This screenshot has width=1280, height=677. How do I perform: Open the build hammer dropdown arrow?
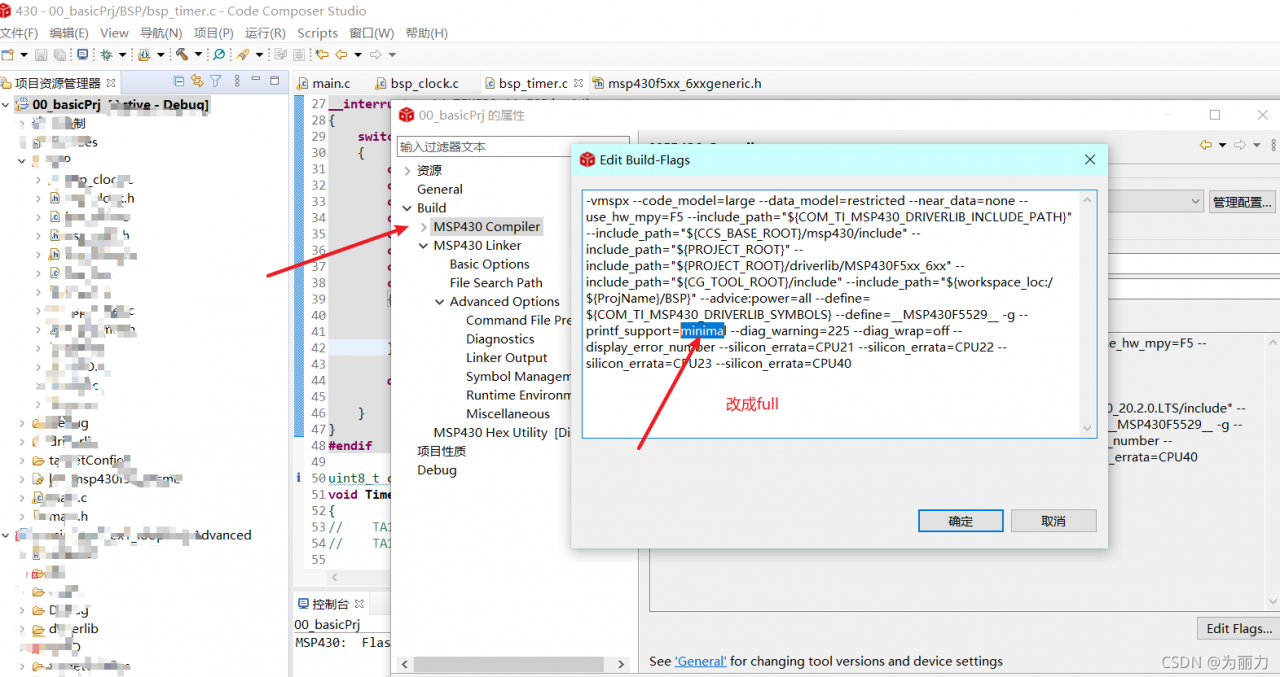coord(198,54)
